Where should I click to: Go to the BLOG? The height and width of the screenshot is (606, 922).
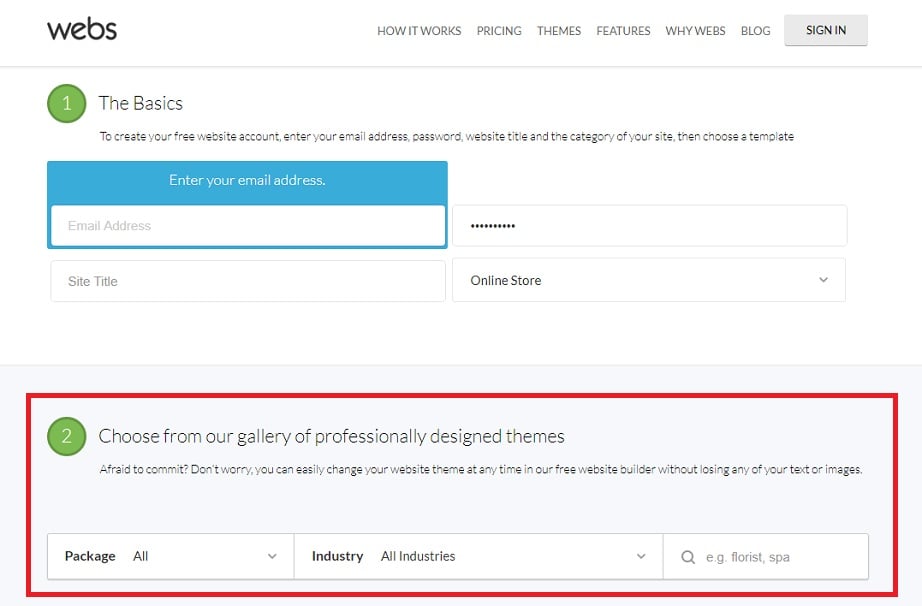pos(756,31)
